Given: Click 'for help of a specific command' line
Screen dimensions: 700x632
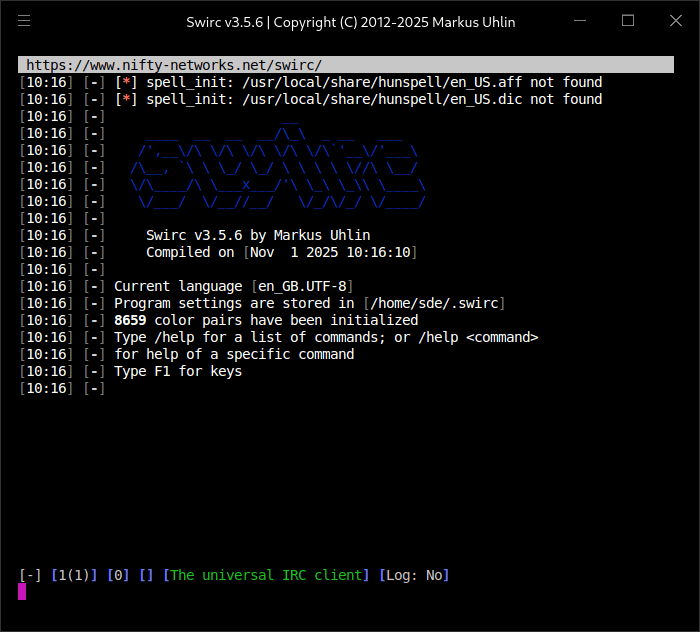Looking at the screenshot, I should coord(234,354).
